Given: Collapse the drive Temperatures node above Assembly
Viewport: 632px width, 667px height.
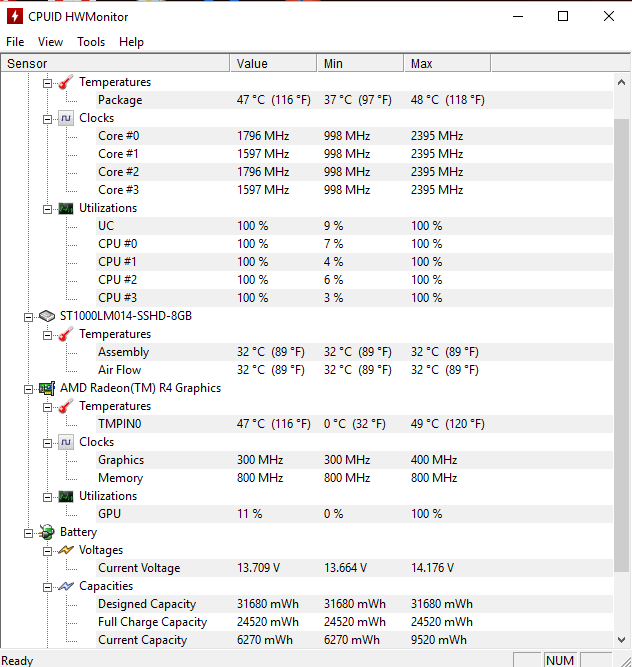Looking at the screenshot, I should [47, 335].
